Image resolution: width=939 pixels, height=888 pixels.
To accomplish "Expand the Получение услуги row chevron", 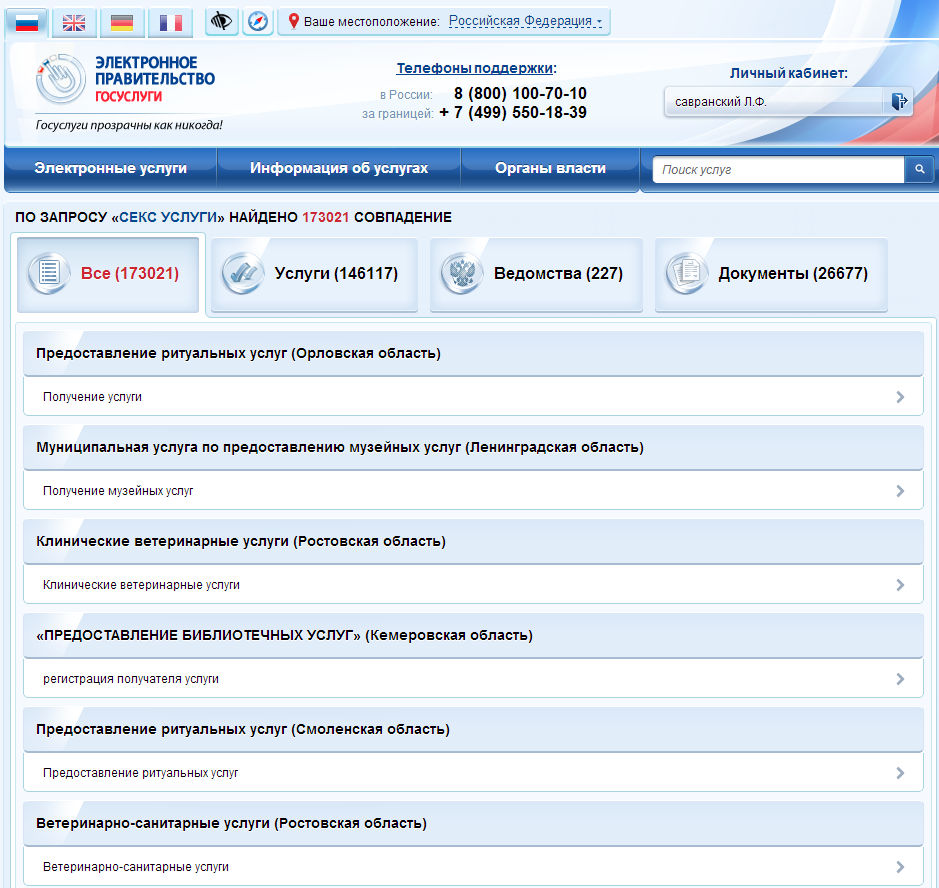I will (900, 397).
